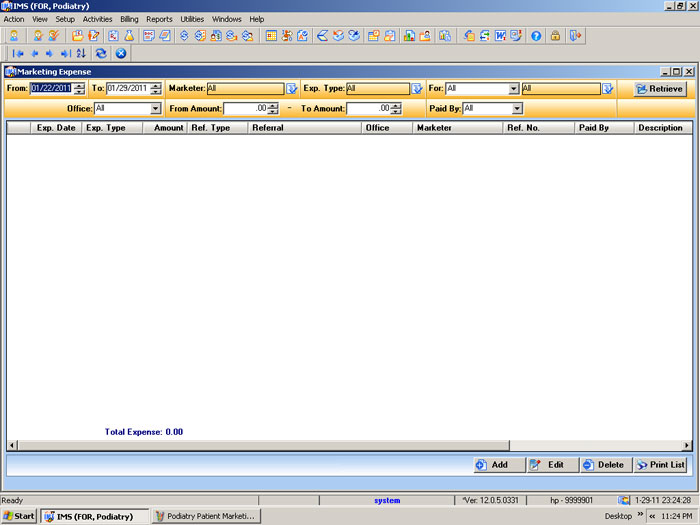
Task: Click the Amount column header
Action: point(164,128)
